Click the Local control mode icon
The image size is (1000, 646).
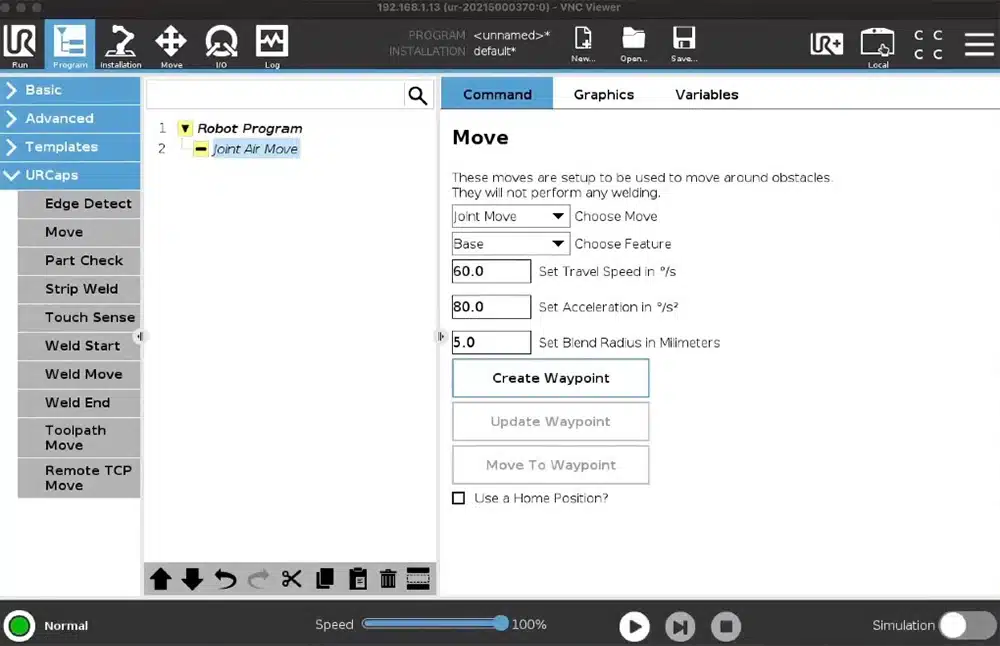coord(878,47)
